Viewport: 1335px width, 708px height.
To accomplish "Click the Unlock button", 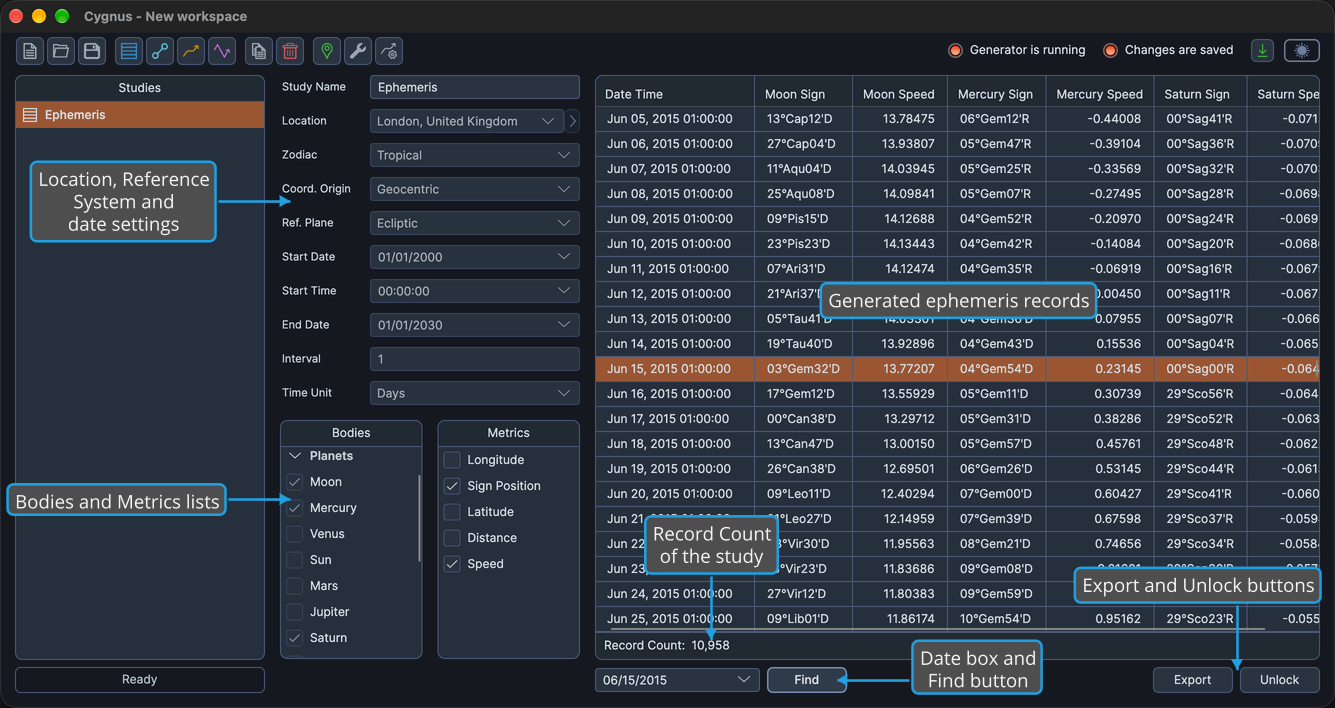I will (1280, 680).
